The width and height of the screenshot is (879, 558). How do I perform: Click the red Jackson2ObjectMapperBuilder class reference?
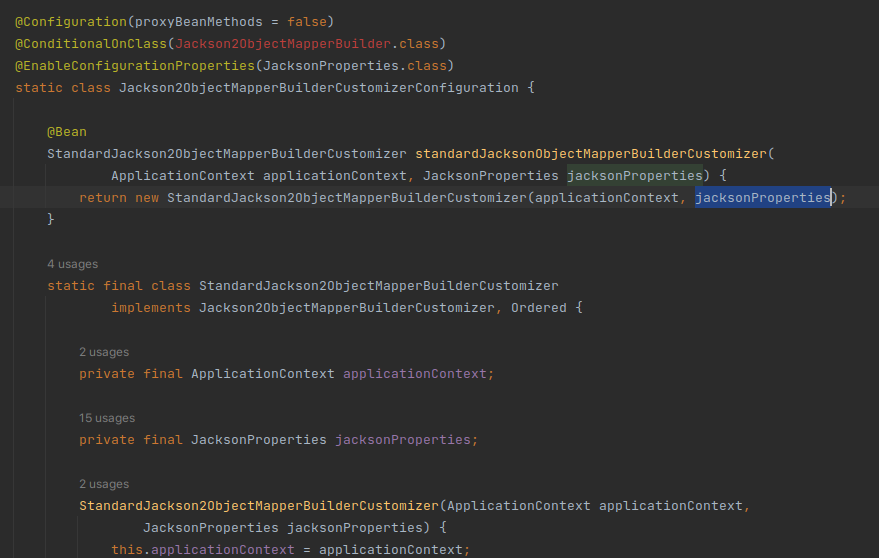283,44
